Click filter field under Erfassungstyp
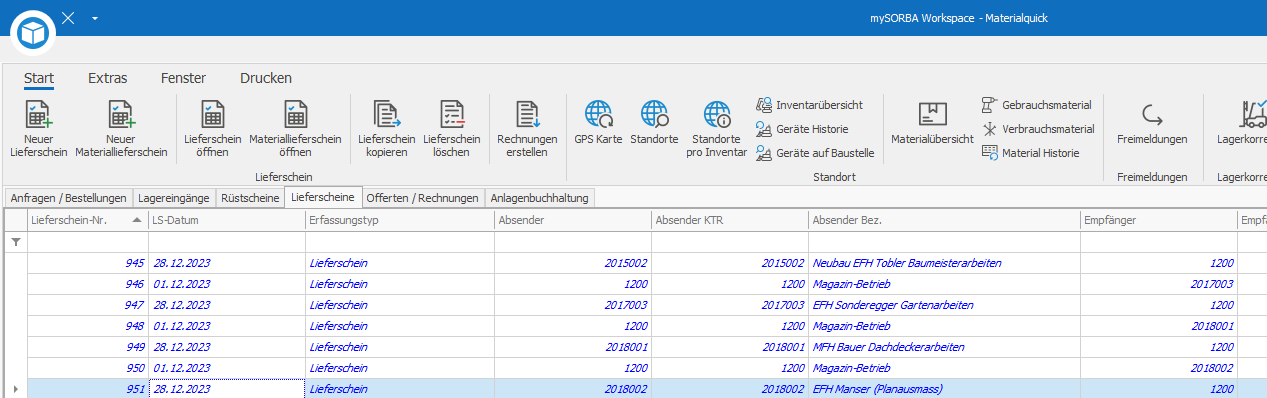This screenshot has width=1267, height=398. point(400,242)
